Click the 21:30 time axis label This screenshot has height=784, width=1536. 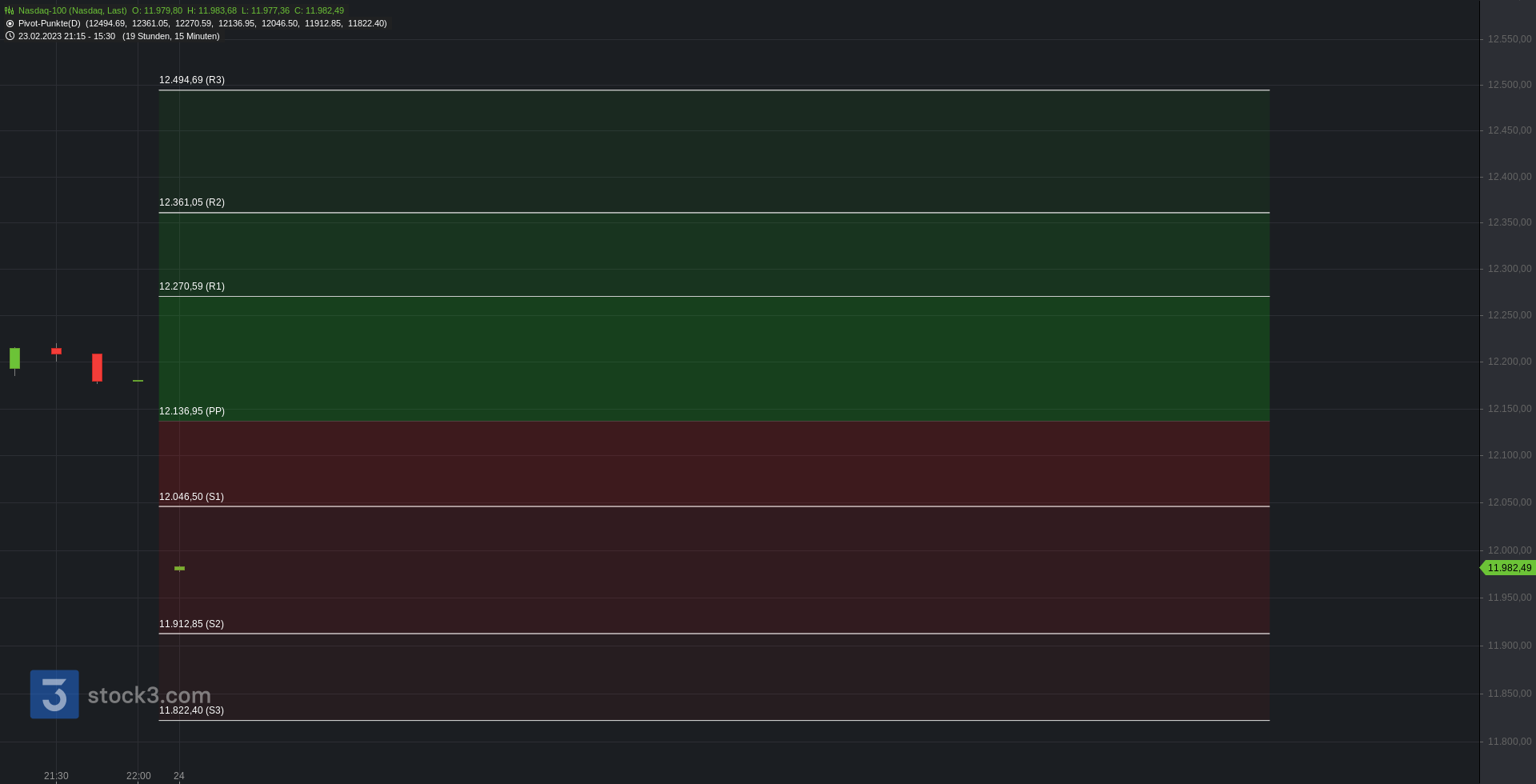(56, 776)
